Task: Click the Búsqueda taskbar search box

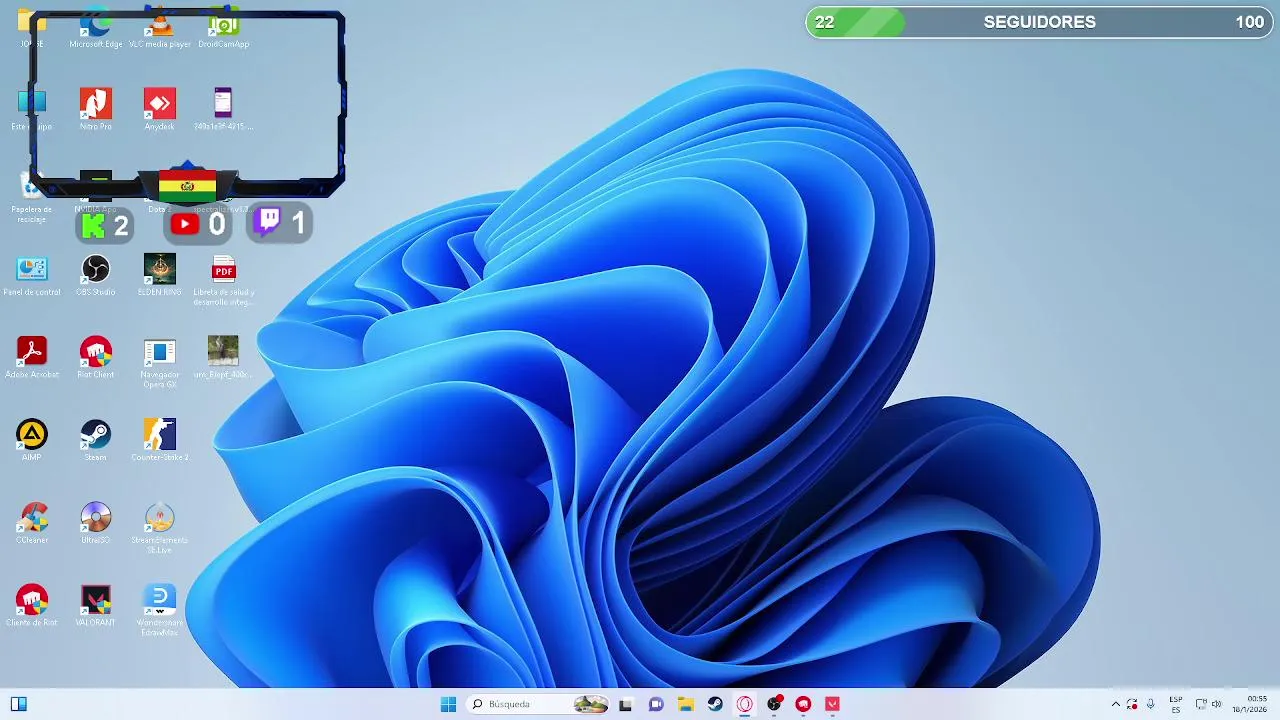Action: tap(538, 704)
